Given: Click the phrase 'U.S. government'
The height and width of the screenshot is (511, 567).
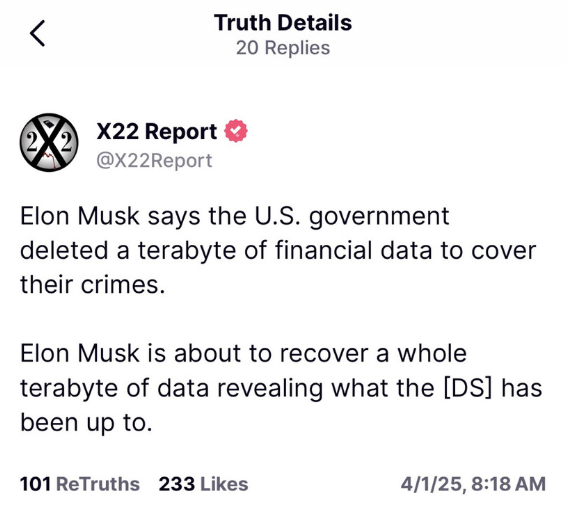Looking at the screenshot, I should (352, 217).
